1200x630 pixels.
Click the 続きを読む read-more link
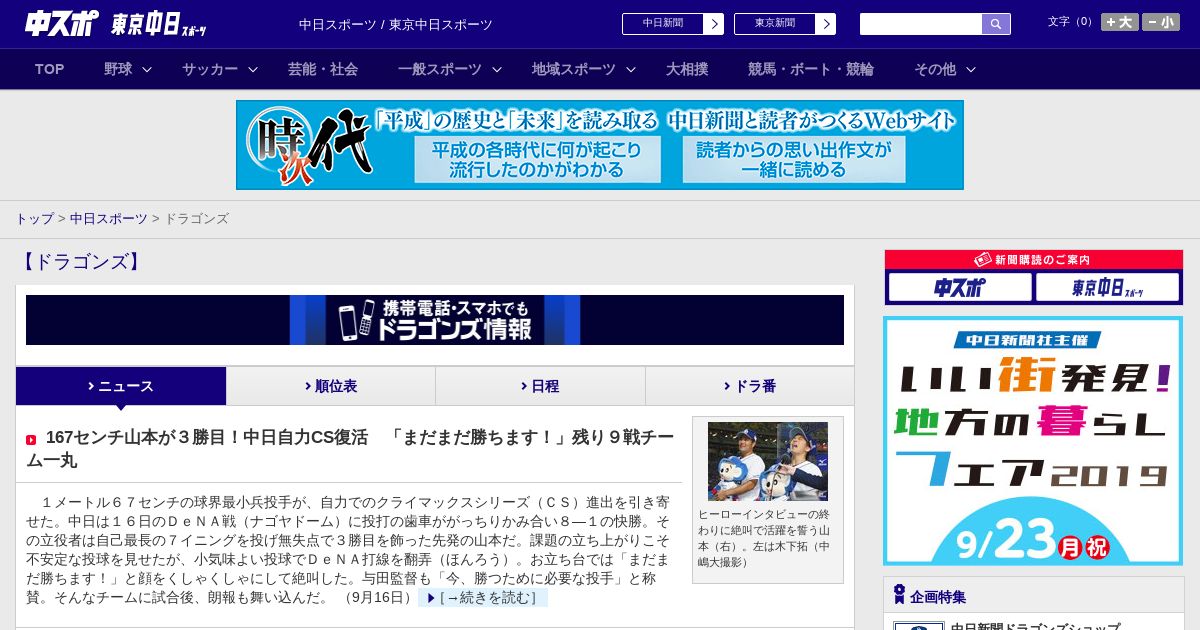click(x=483, y=597)
